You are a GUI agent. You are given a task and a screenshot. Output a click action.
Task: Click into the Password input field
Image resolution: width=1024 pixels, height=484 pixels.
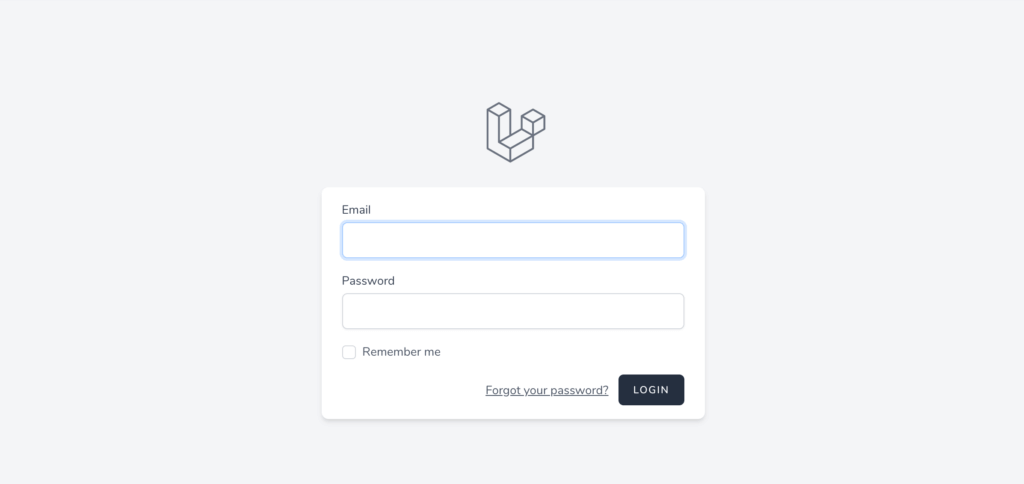point(513,311)
